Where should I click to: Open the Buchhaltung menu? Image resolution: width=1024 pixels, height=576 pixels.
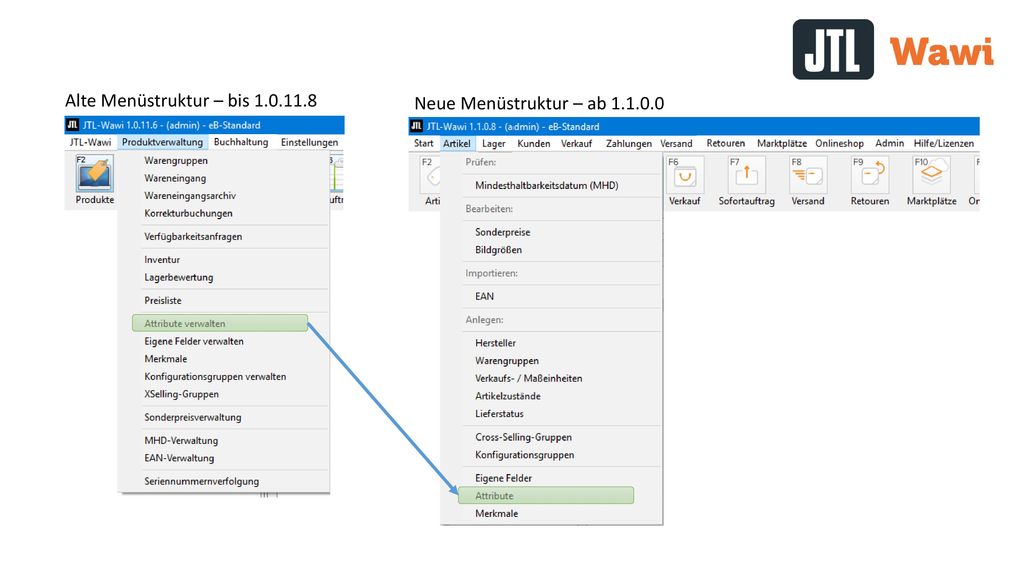pos(241,142)
